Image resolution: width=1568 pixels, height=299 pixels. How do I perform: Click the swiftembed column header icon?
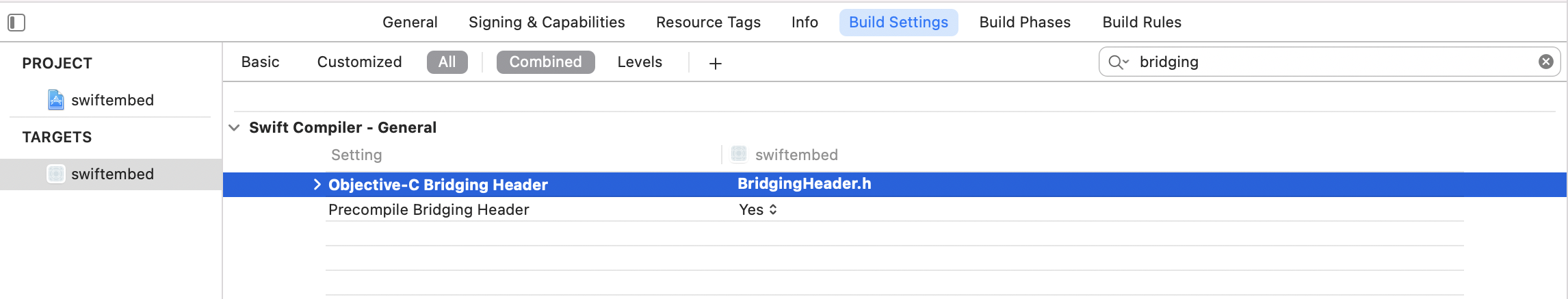click(x=739, y=154)
